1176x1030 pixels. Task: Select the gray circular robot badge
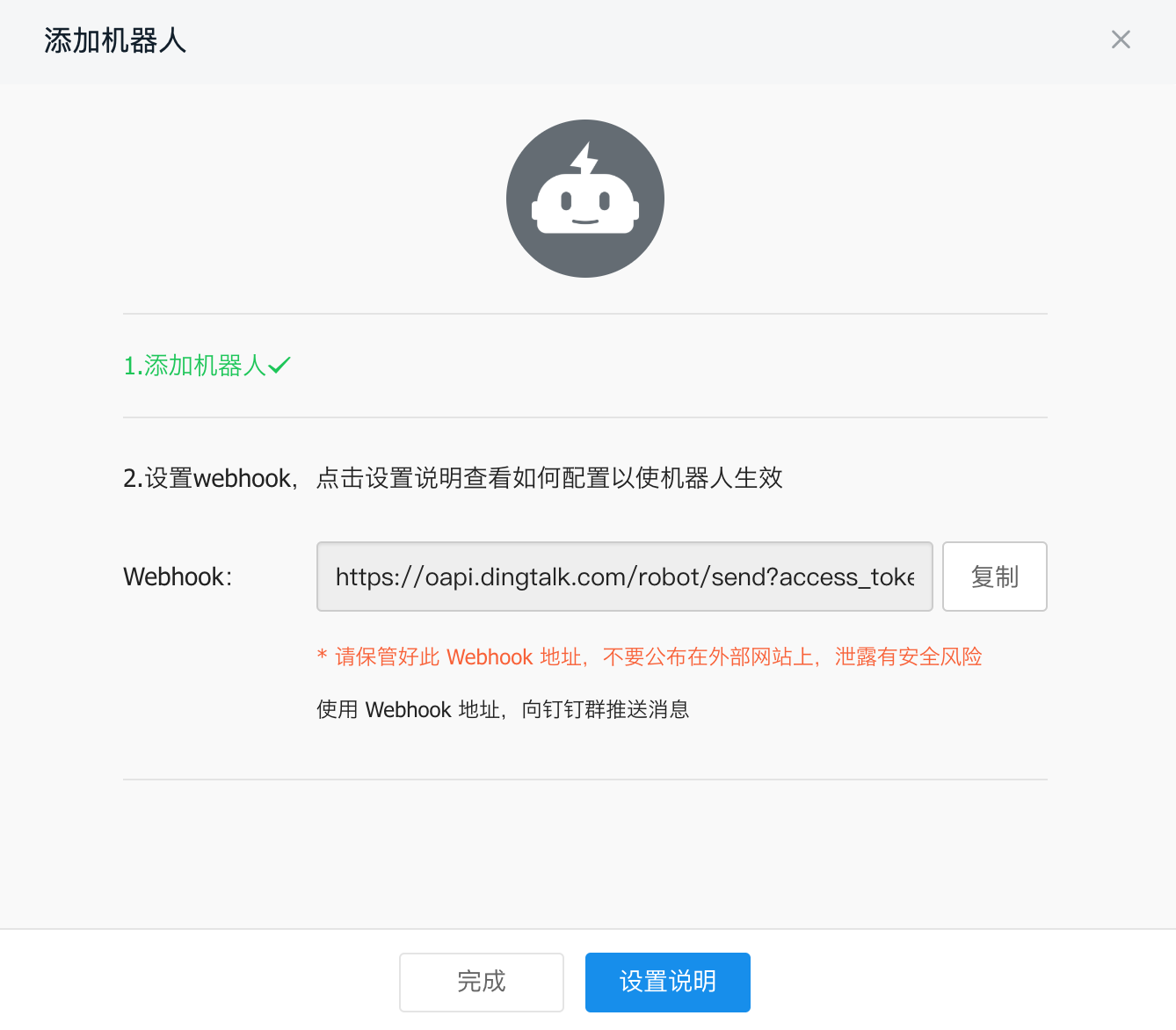coord(584,199)
